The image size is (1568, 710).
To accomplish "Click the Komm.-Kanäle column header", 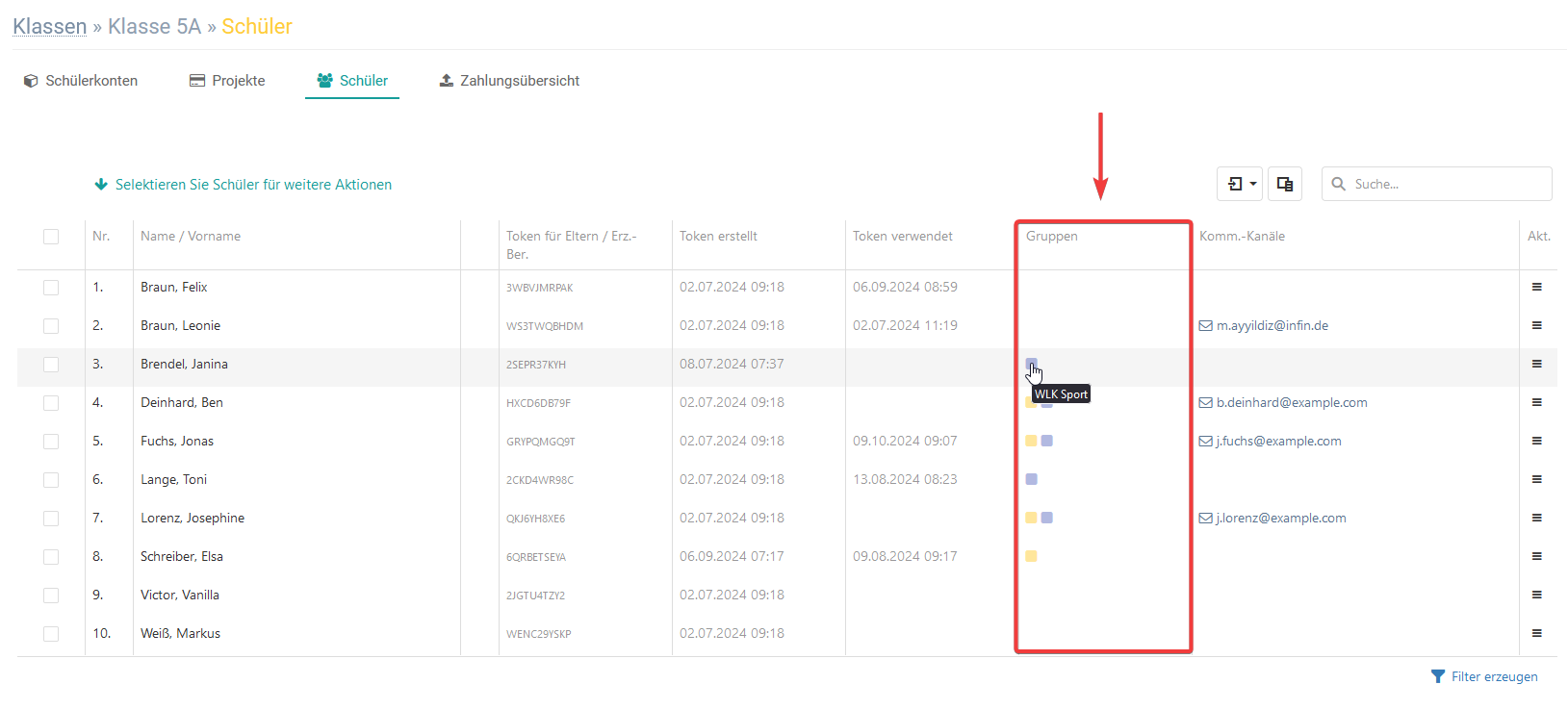I will [x=1242, y=236].
